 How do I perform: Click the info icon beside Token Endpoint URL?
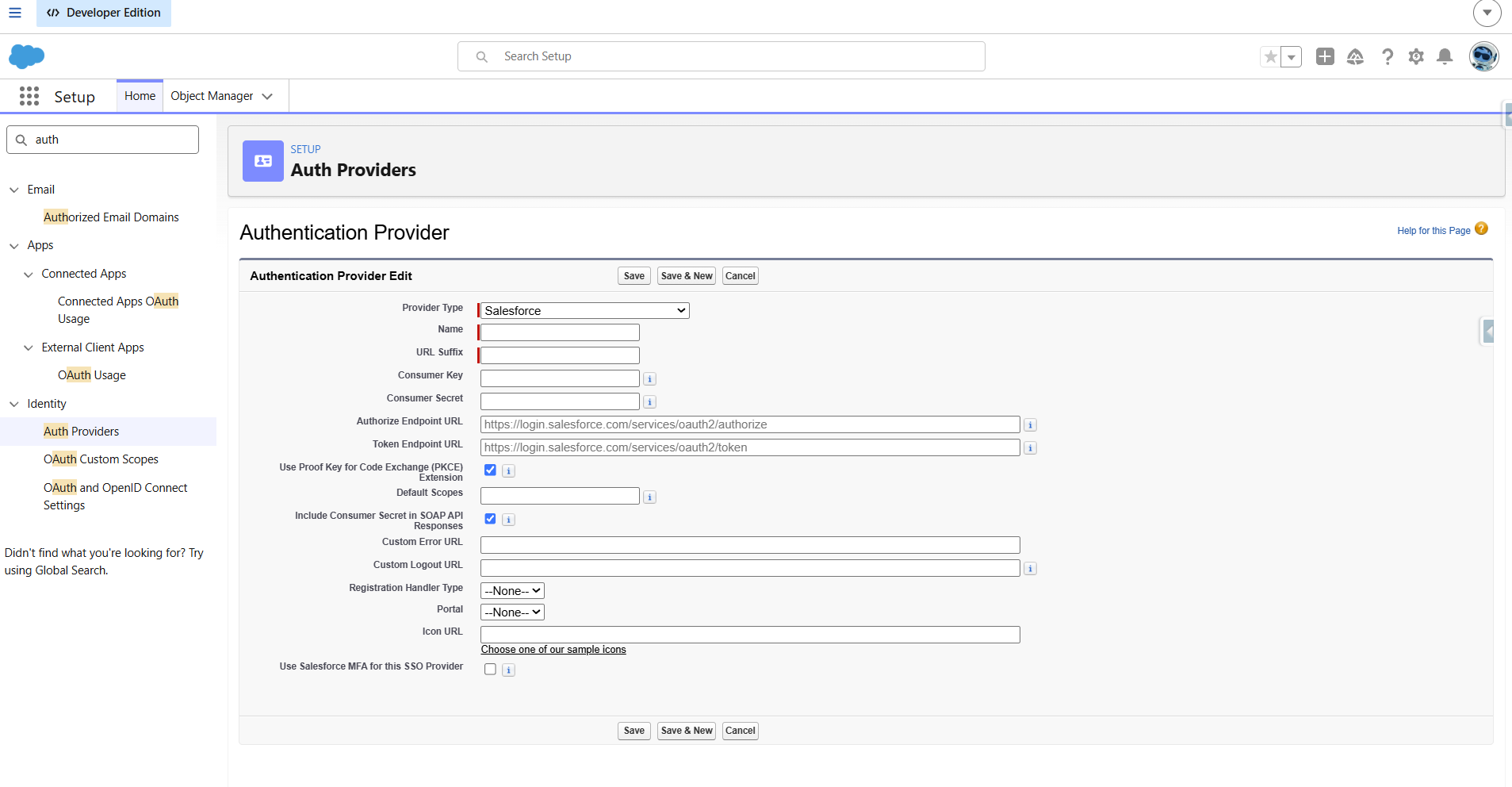pyautogui.click(x=1030, y=448)
